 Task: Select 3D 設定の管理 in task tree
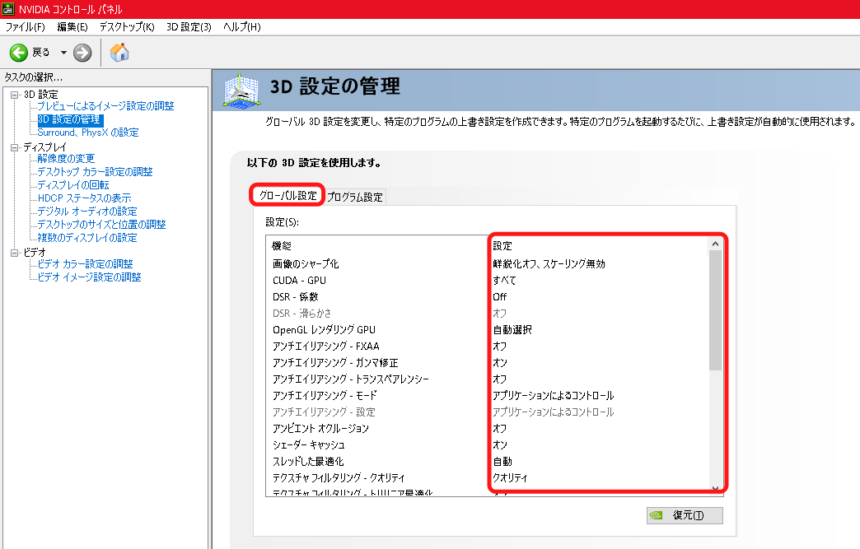(70, 120)
